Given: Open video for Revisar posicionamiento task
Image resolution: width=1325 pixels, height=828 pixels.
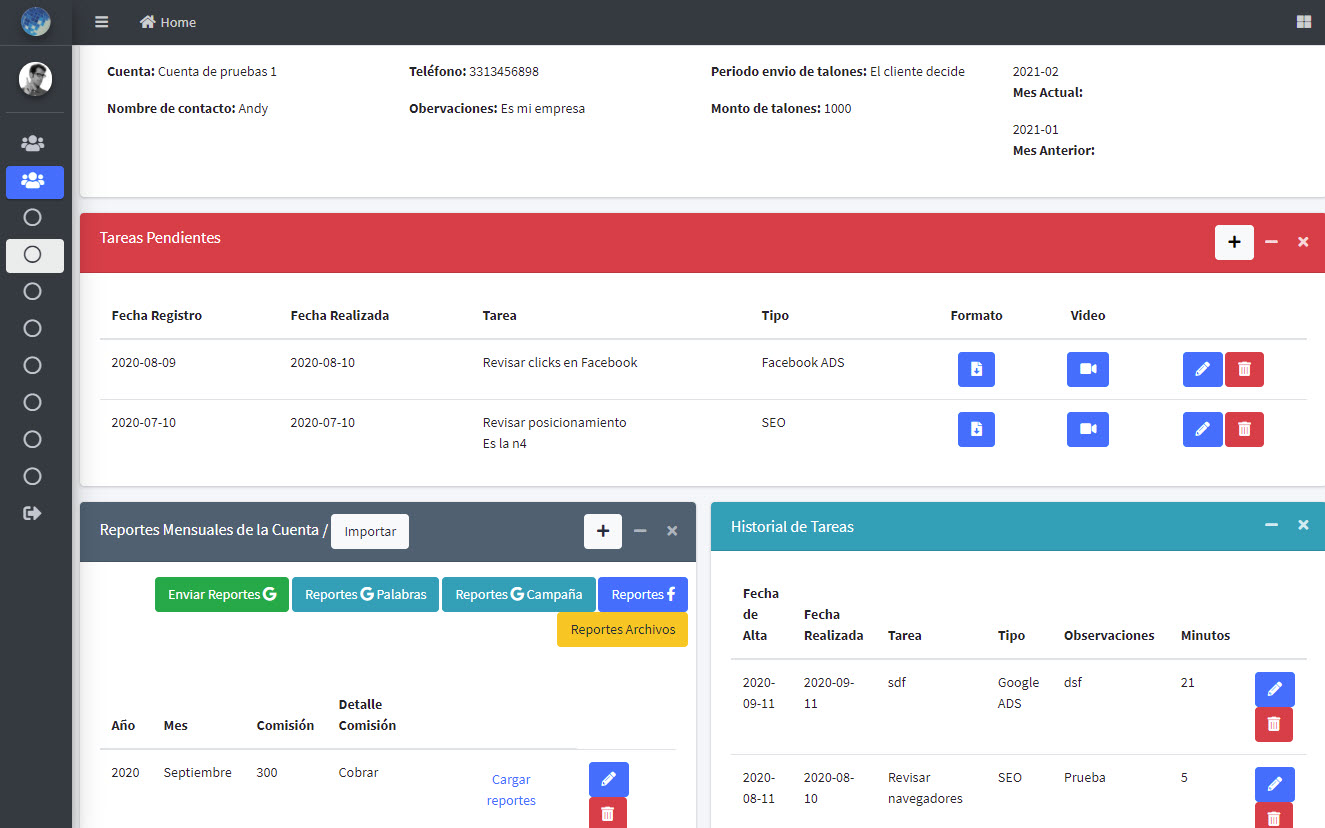Looking at the screenshot, I should click(x=1087, y=429).
